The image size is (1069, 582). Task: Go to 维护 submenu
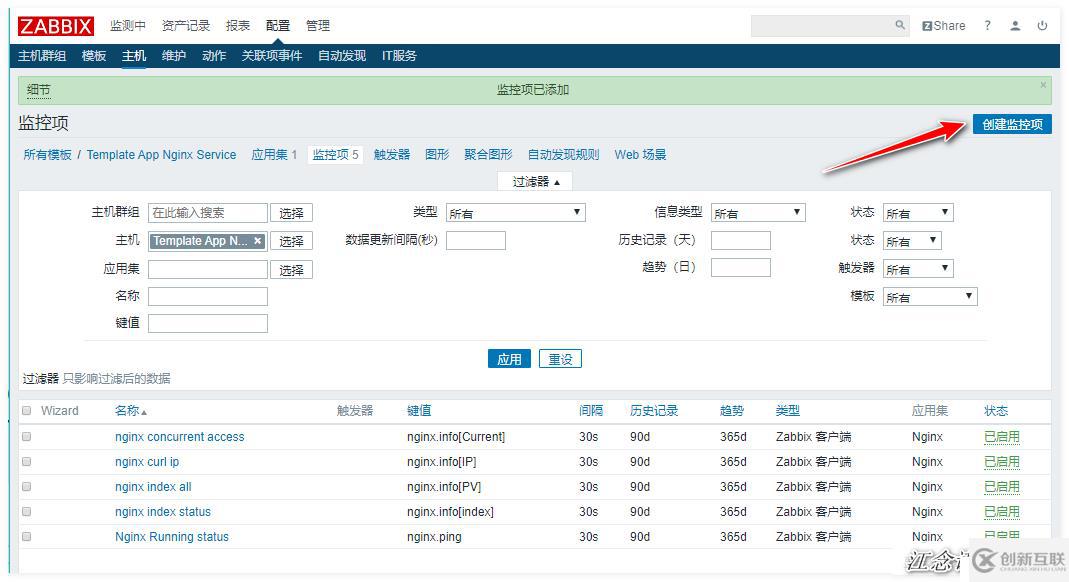(174, 56)
